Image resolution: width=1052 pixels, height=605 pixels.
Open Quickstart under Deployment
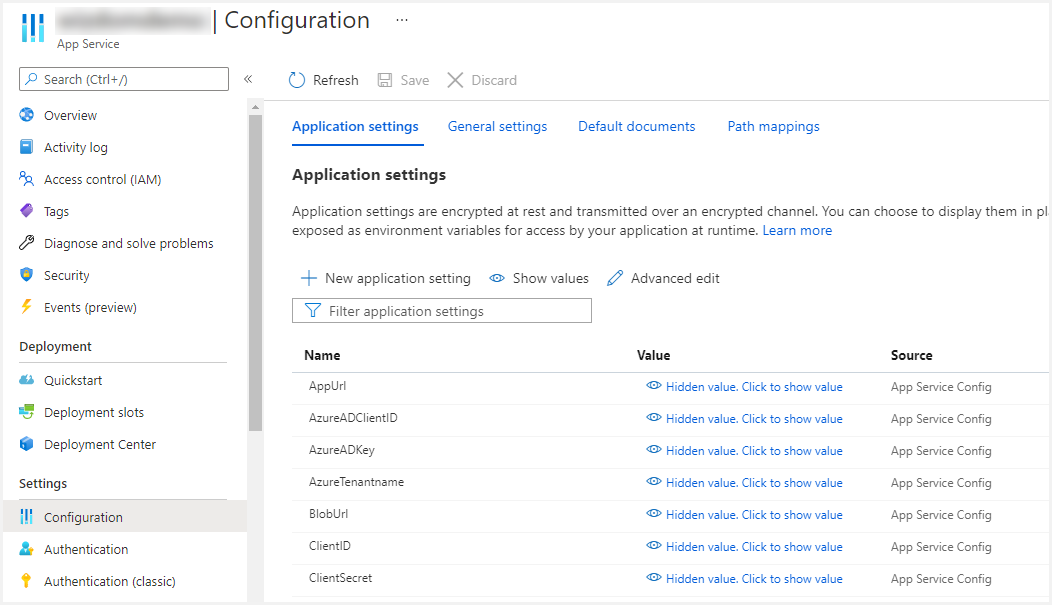[x=72, y=380]
